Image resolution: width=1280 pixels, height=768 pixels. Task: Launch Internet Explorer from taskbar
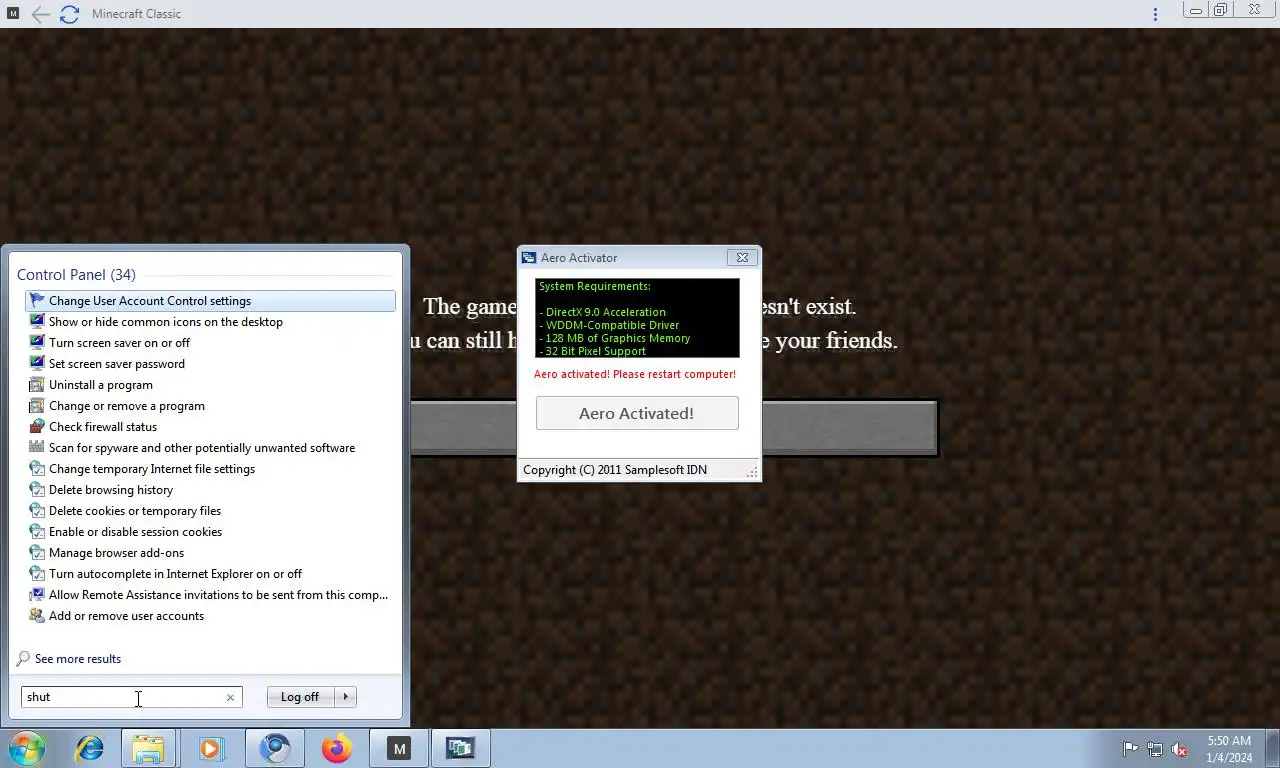pyautogui.click(x=90, y=748)
